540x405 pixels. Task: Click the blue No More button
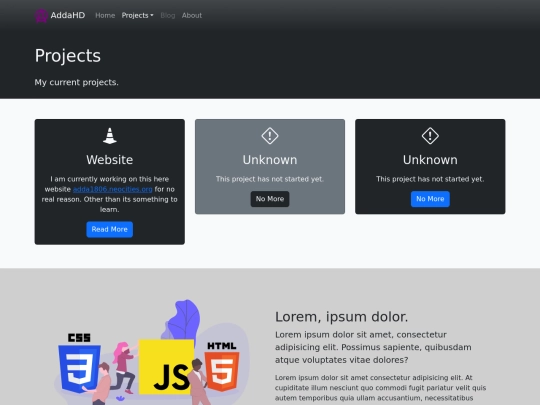click(x=430, y=199)
